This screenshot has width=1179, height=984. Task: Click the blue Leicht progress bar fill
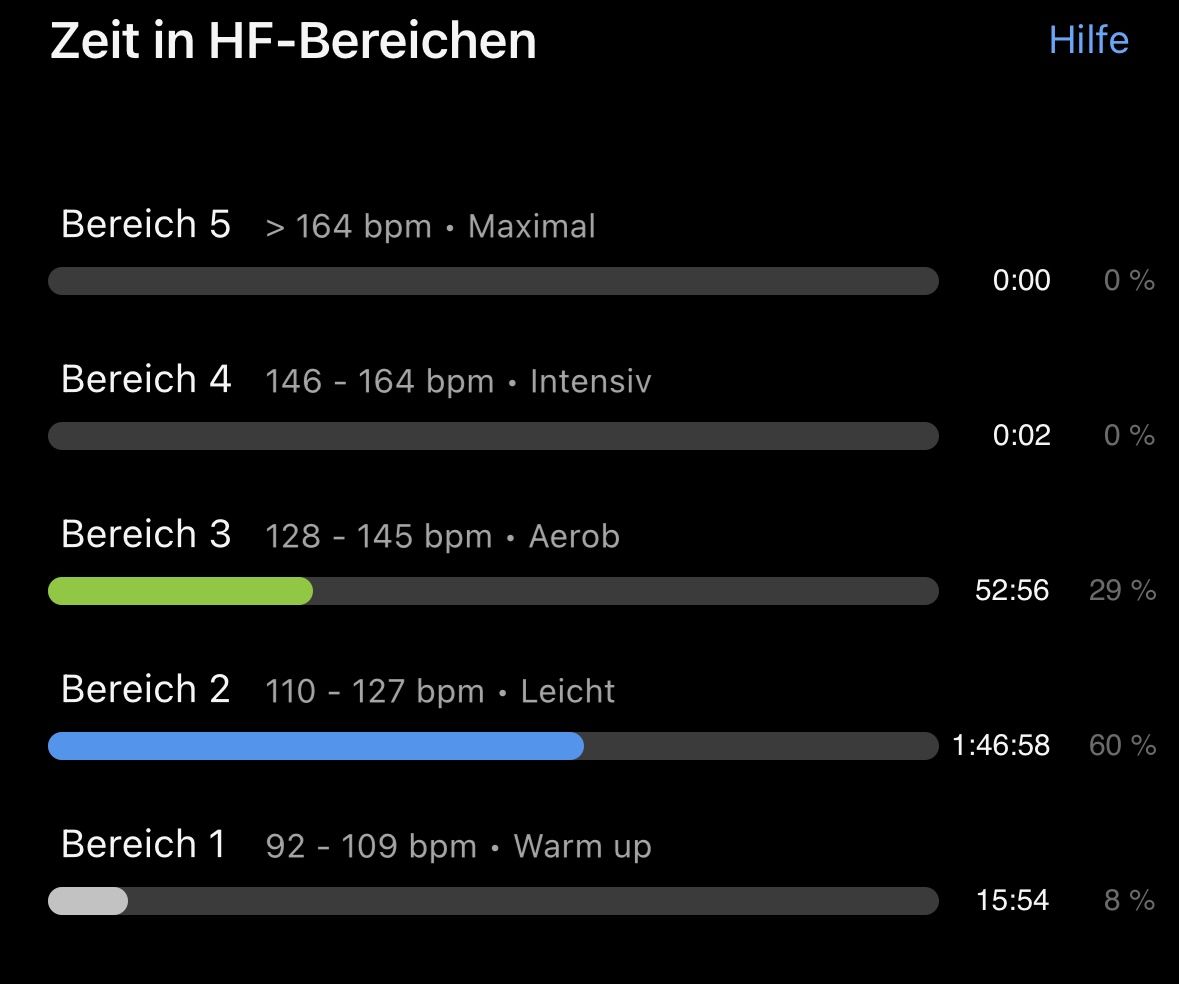coord(315,746)
